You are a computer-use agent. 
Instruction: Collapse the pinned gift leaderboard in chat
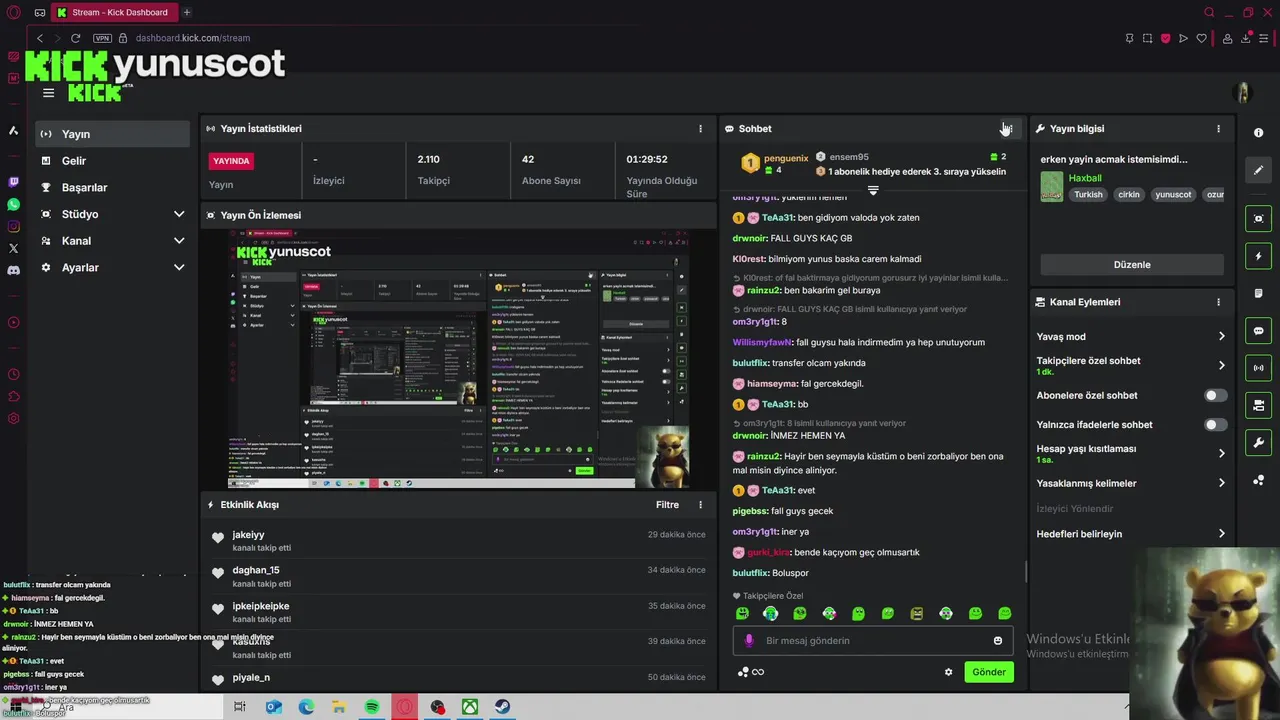pos(873,190)
